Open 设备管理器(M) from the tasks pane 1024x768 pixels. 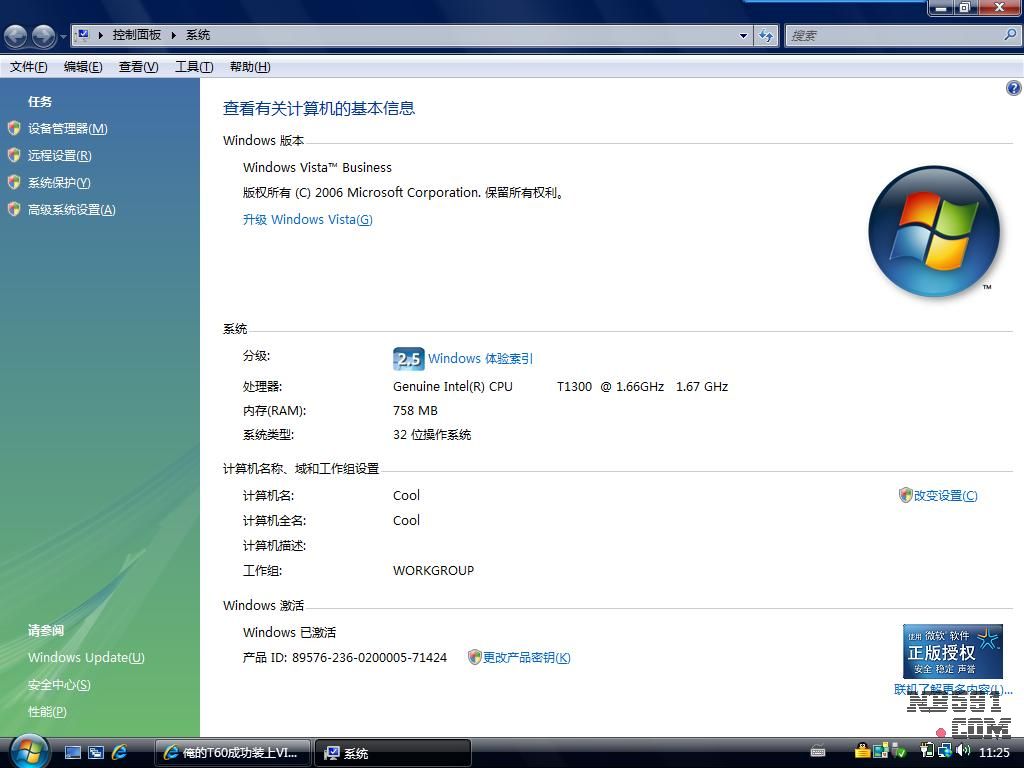click(x=67, y=129)
